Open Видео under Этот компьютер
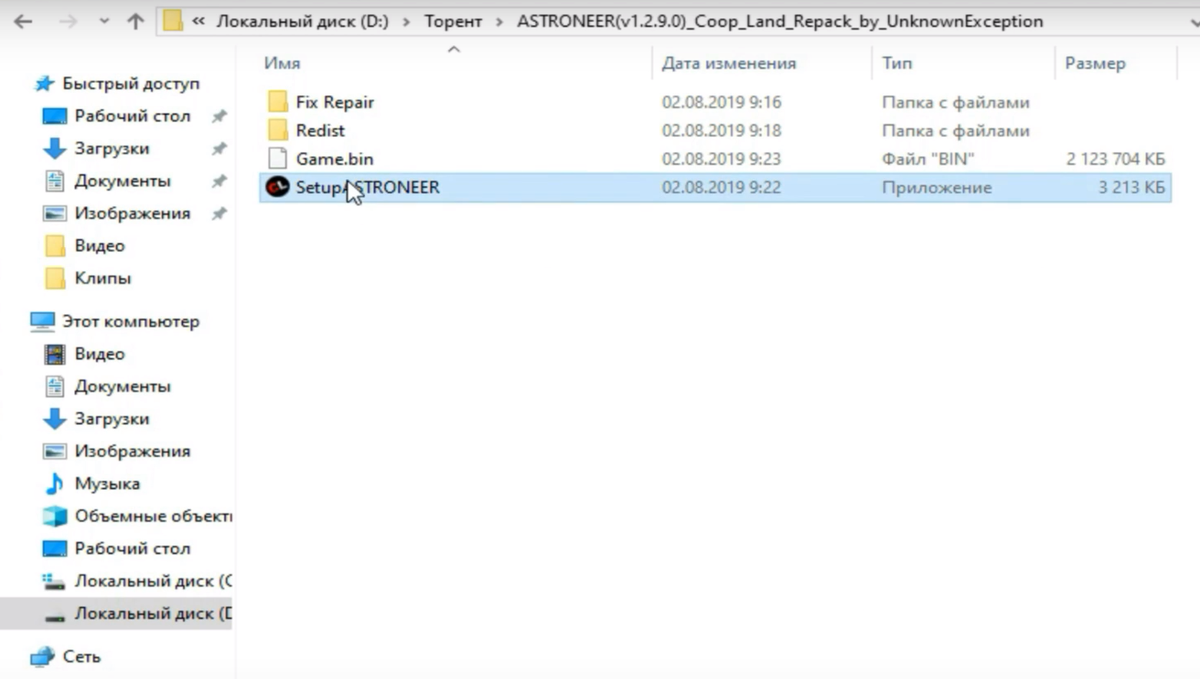Viewport: 1200px width, 679px height. pos(100,353)
